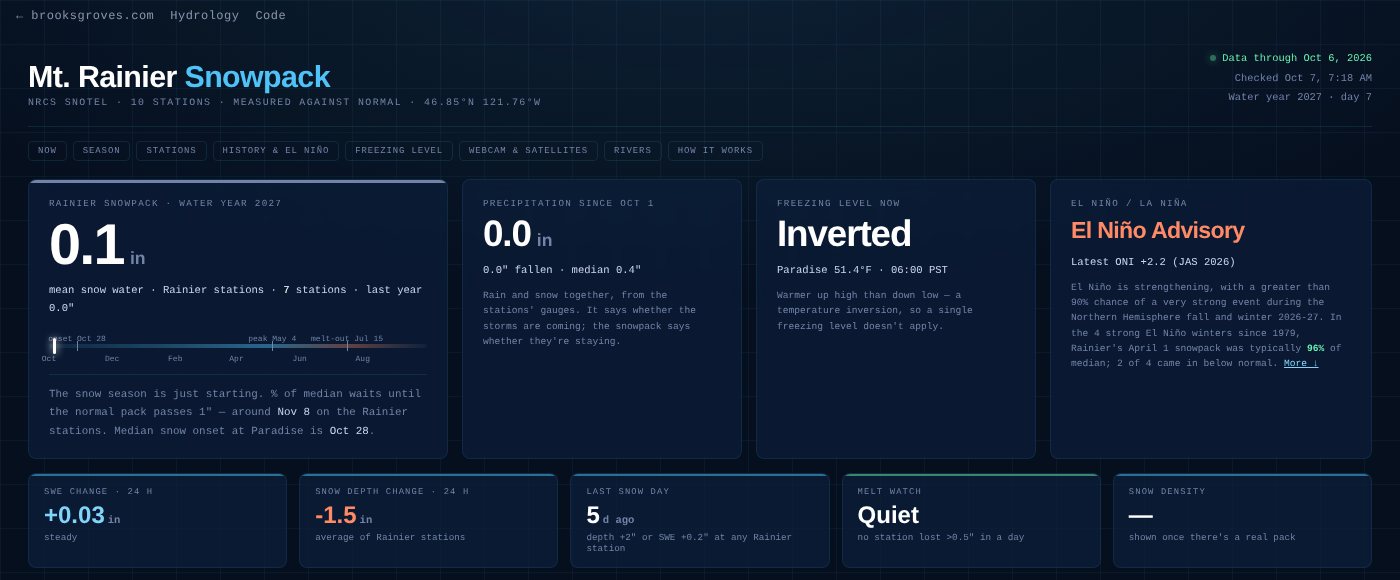The width and height of the screenshot is (1400, 580).
Task: Open the HOW IT WORKS tab
Action: pos(715,151)
